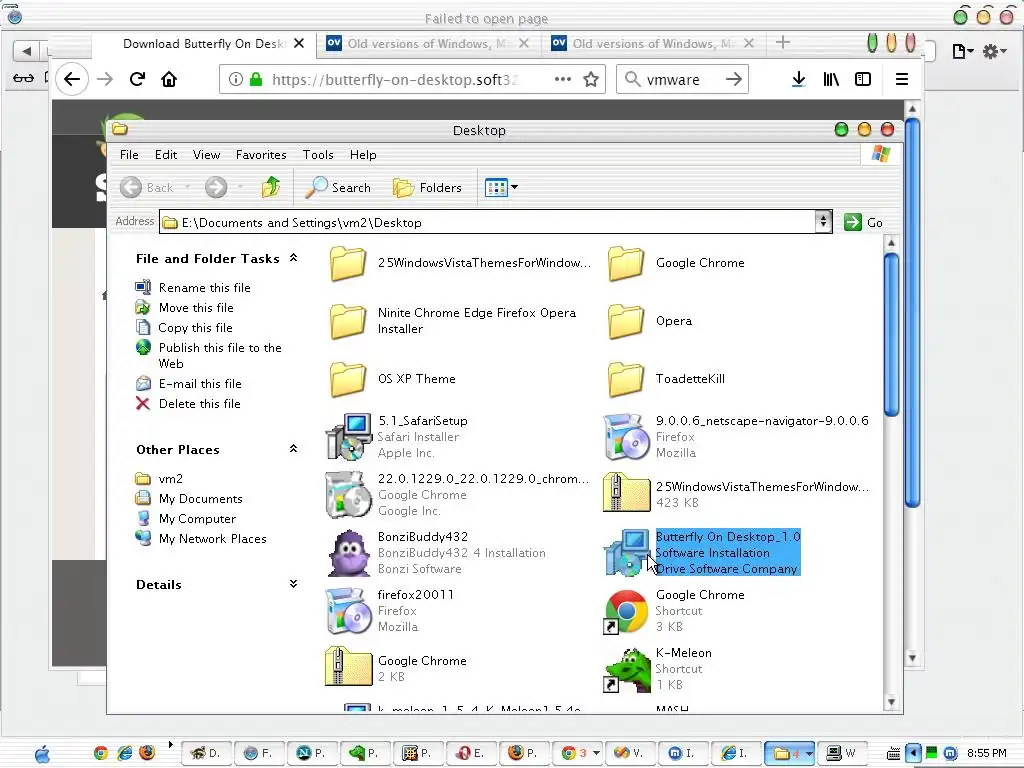Select the 25WindowsVistaThemes zip file, 423 KB
This screenshot has width=1024, height=768.
[x=627, y=492]
